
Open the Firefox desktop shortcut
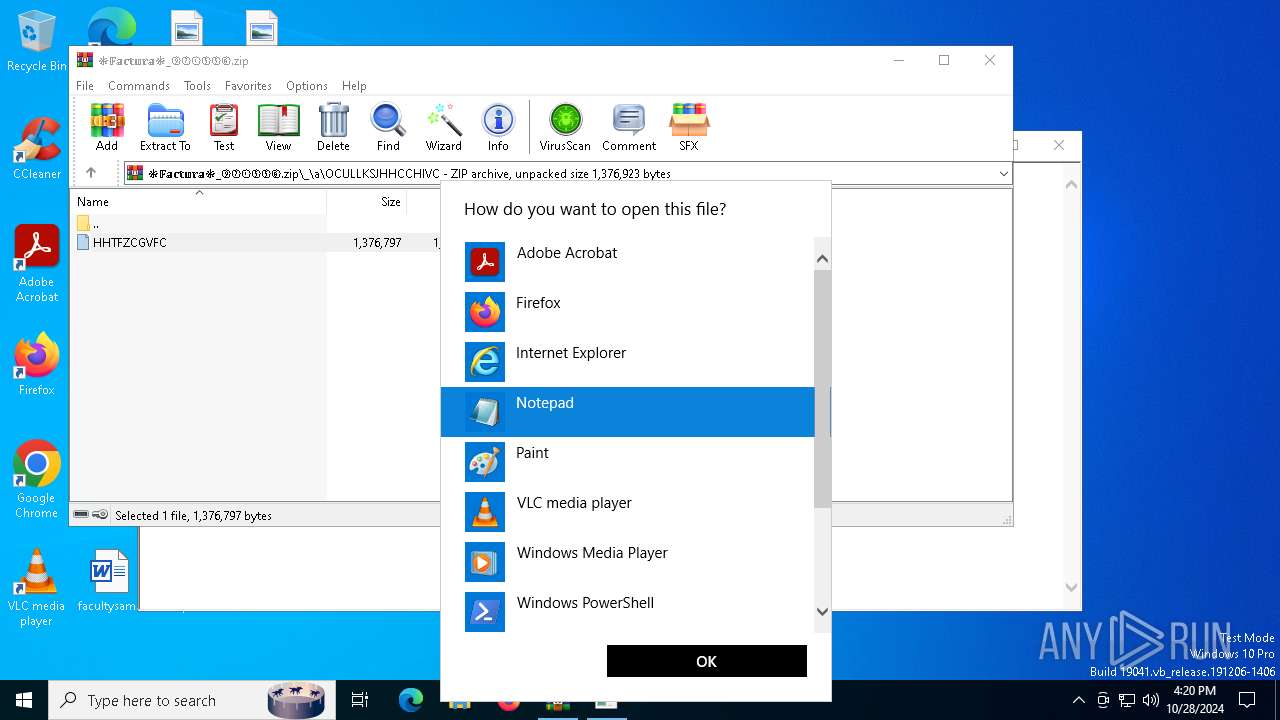pos(37,364)
